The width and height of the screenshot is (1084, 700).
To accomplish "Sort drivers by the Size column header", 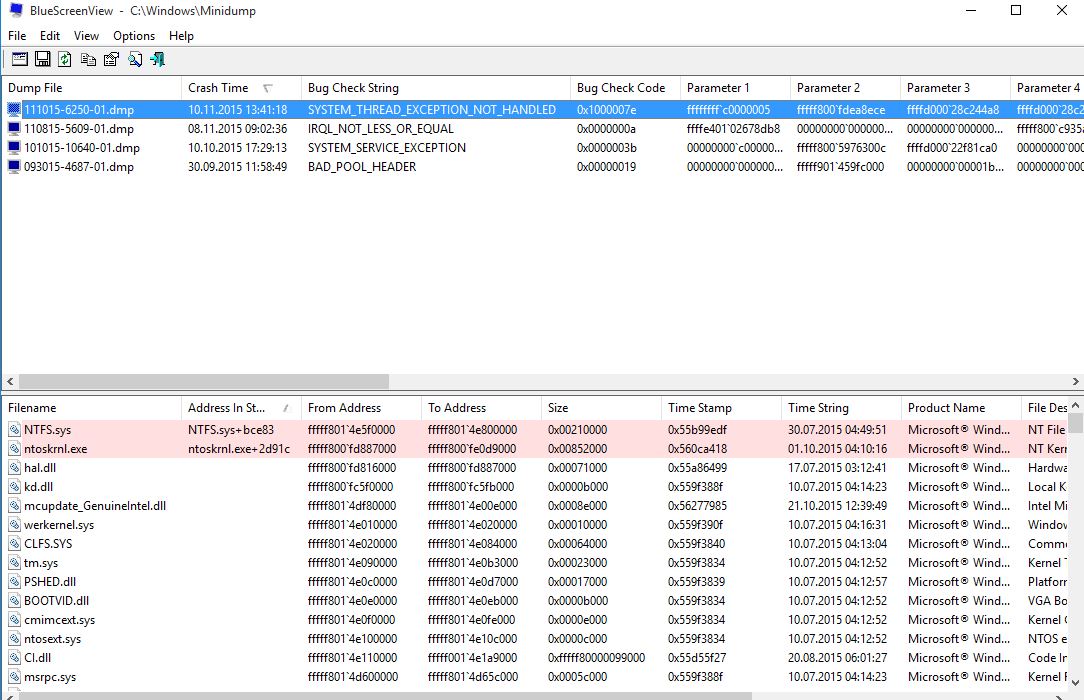I will point(601,408).
